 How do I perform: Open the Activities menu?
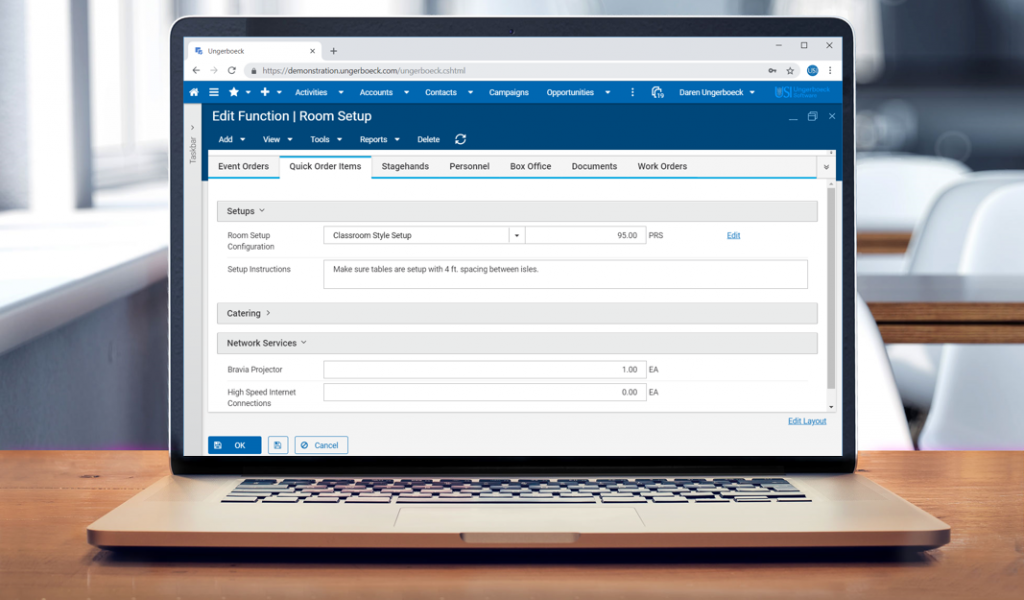316,92
